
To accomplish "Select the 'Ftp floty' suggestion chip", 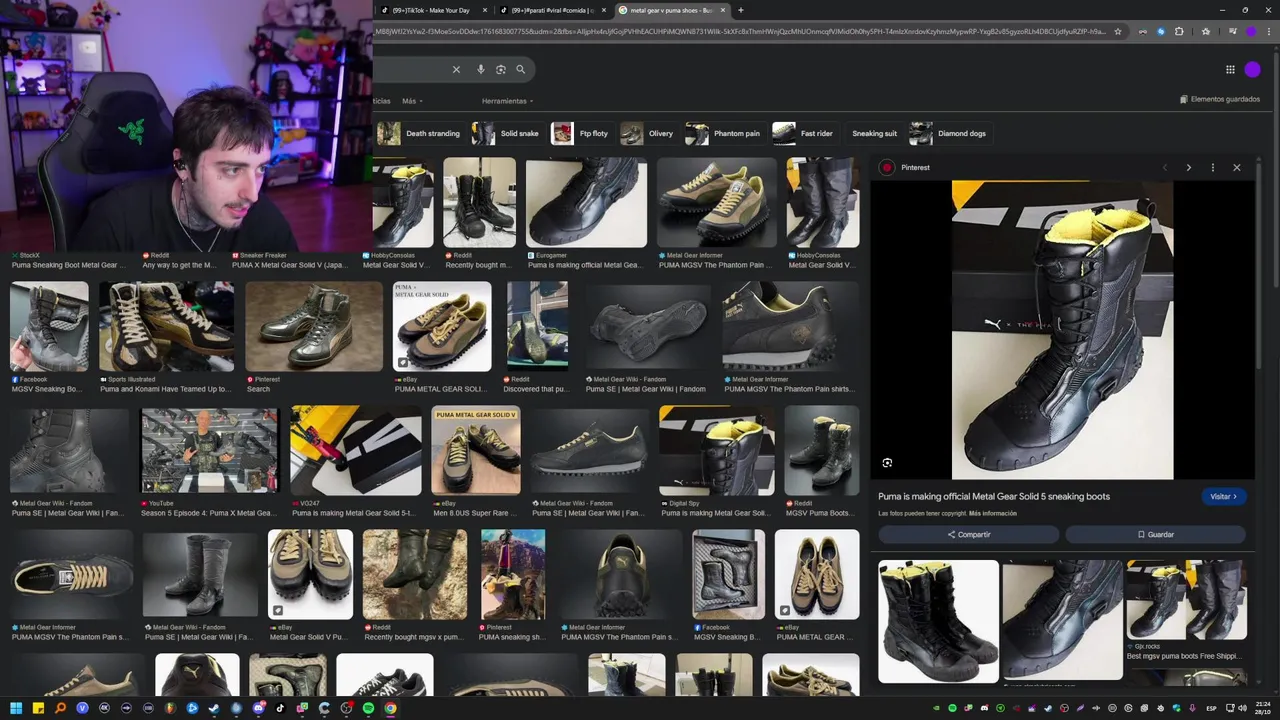I will [x=581, y=133].
